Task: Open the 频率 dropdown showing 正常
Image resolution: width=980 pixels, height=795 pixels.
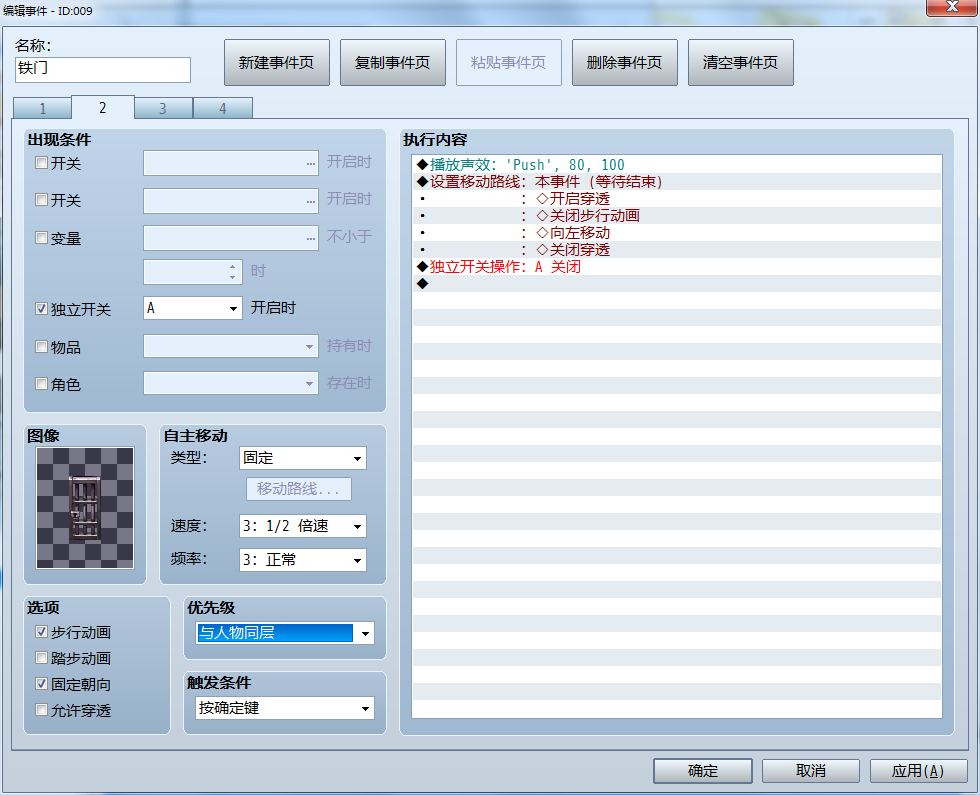Action: click(302, 560)
